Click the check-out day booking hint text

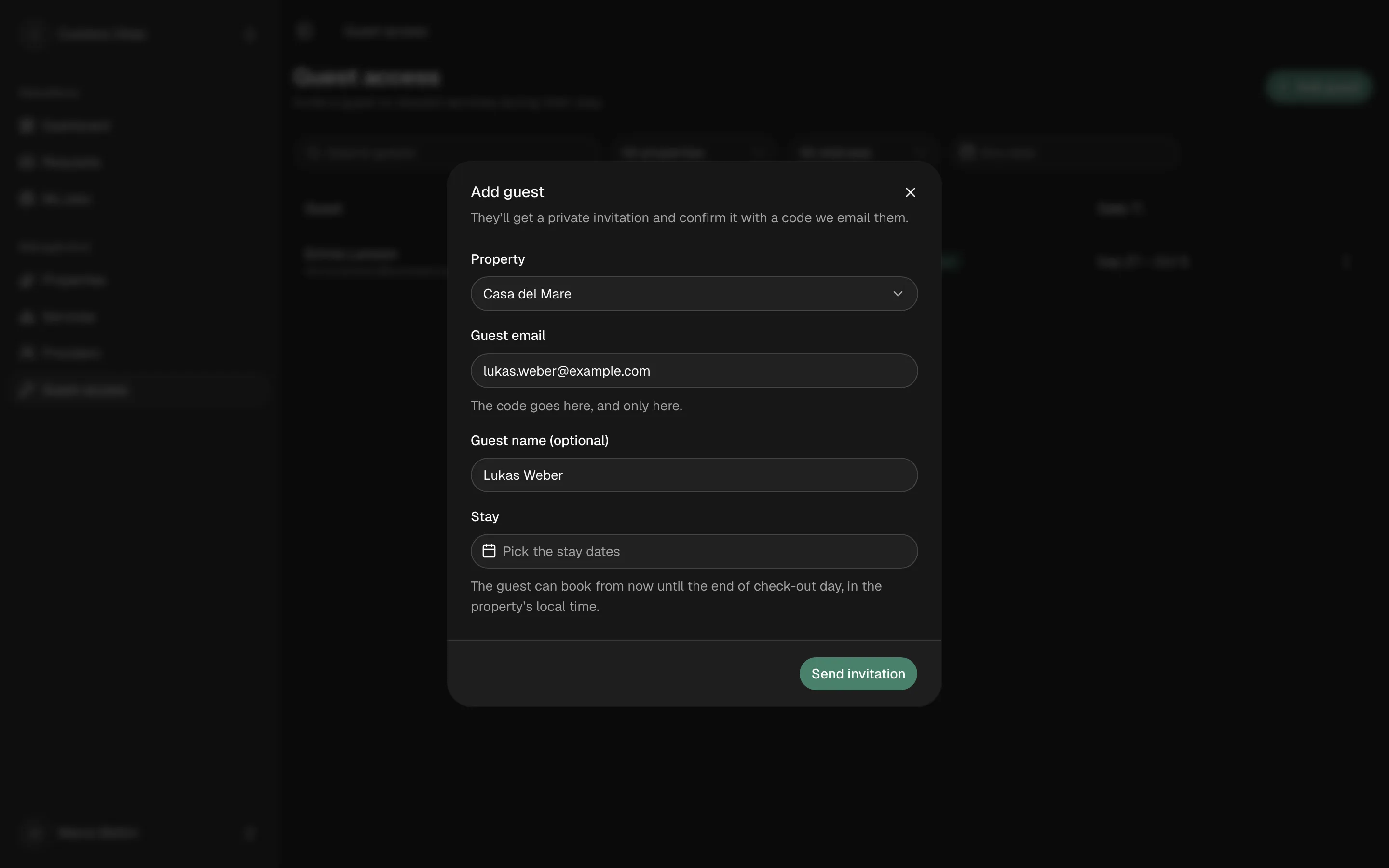coord(676,596)
